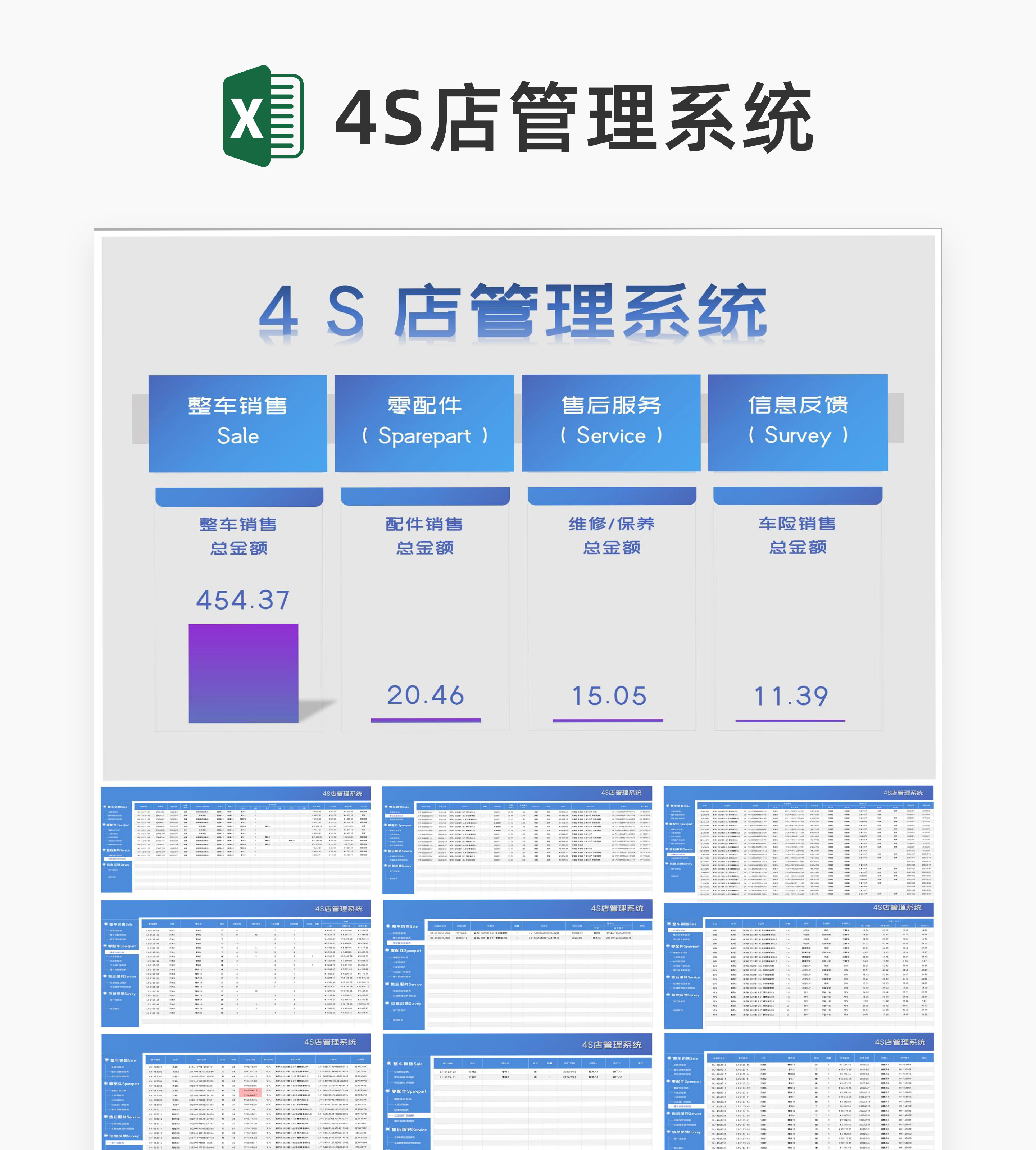Click Service bullet icon in middle-center preview sidebar
Screen dimensions: 1036x1150
tap(388, 984)
